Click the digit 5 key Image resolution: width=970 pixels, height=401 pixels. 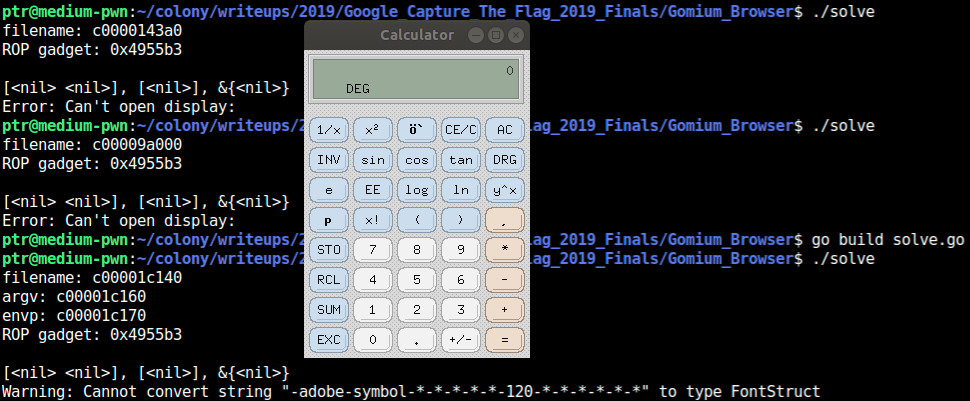pos(416,280)
